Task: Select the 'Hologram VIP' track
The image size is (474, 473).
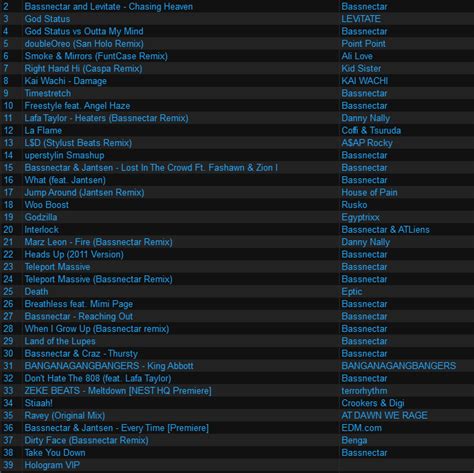Action: [52, 465]
